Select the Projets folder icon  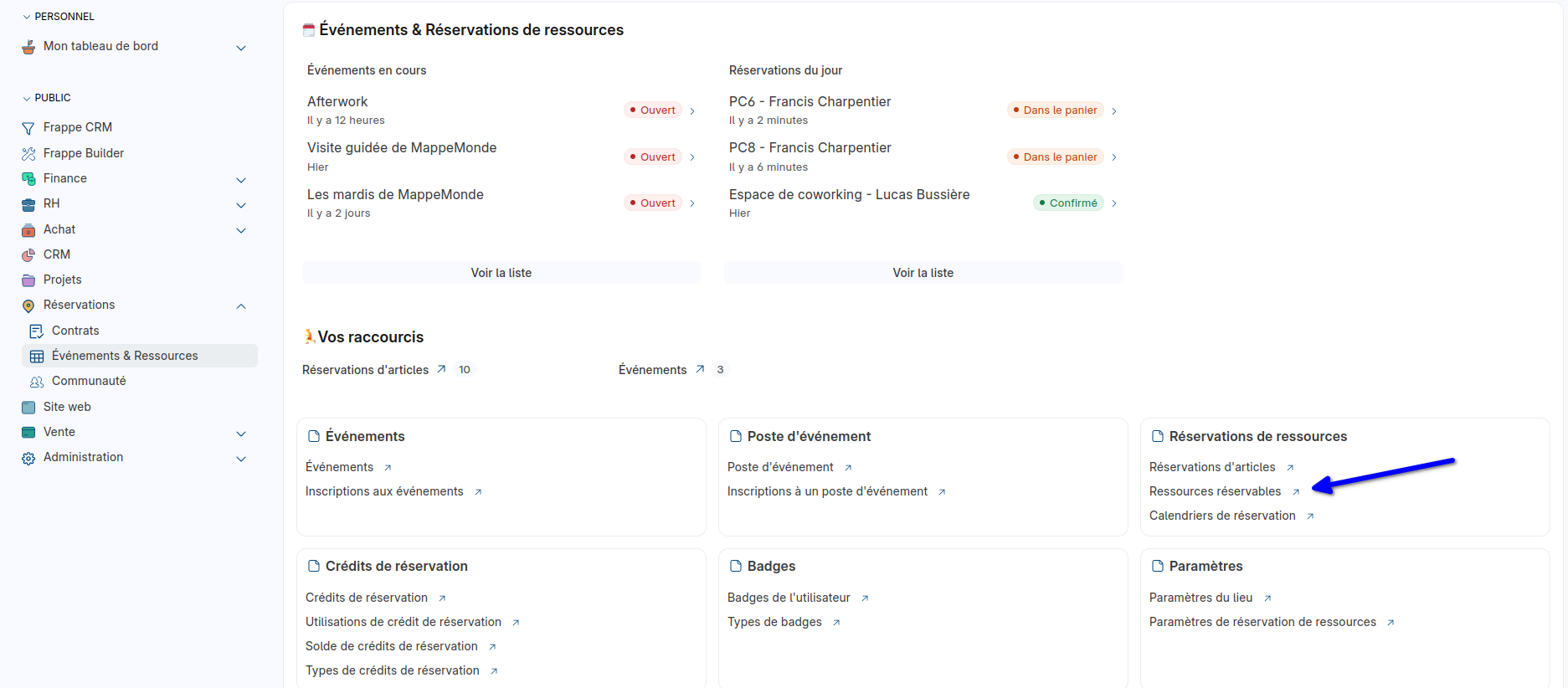(28, 280)
